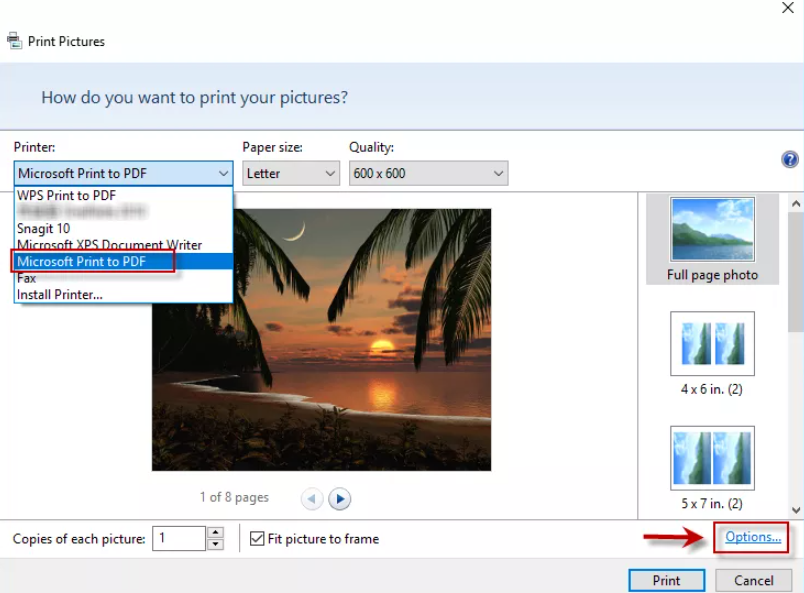The width and height of the screenshot is (804, 593).
Task: Collapse the Printer dropdown list
Action: [x=124, y=173]
